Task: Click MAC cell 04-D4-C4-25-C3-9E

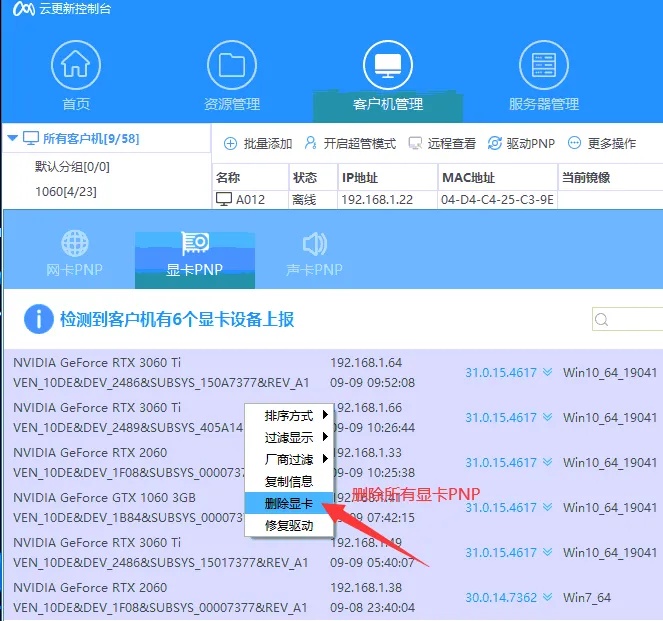Action: (497, 200)
